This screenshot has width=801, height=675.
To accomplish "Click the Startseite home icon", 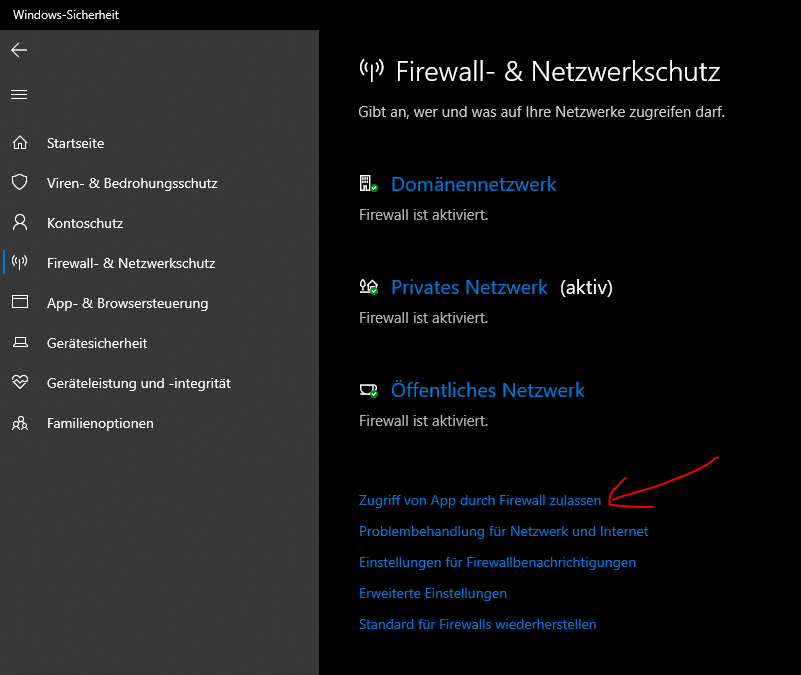I will point(19,143).
